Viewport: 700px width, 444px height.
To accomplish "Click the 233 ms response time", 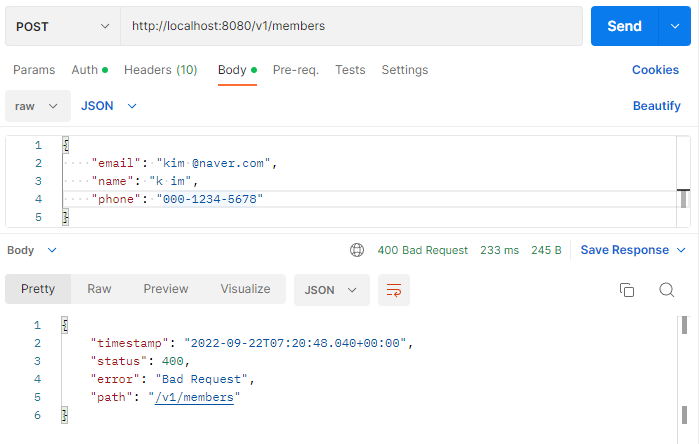I will click(500, 250).
